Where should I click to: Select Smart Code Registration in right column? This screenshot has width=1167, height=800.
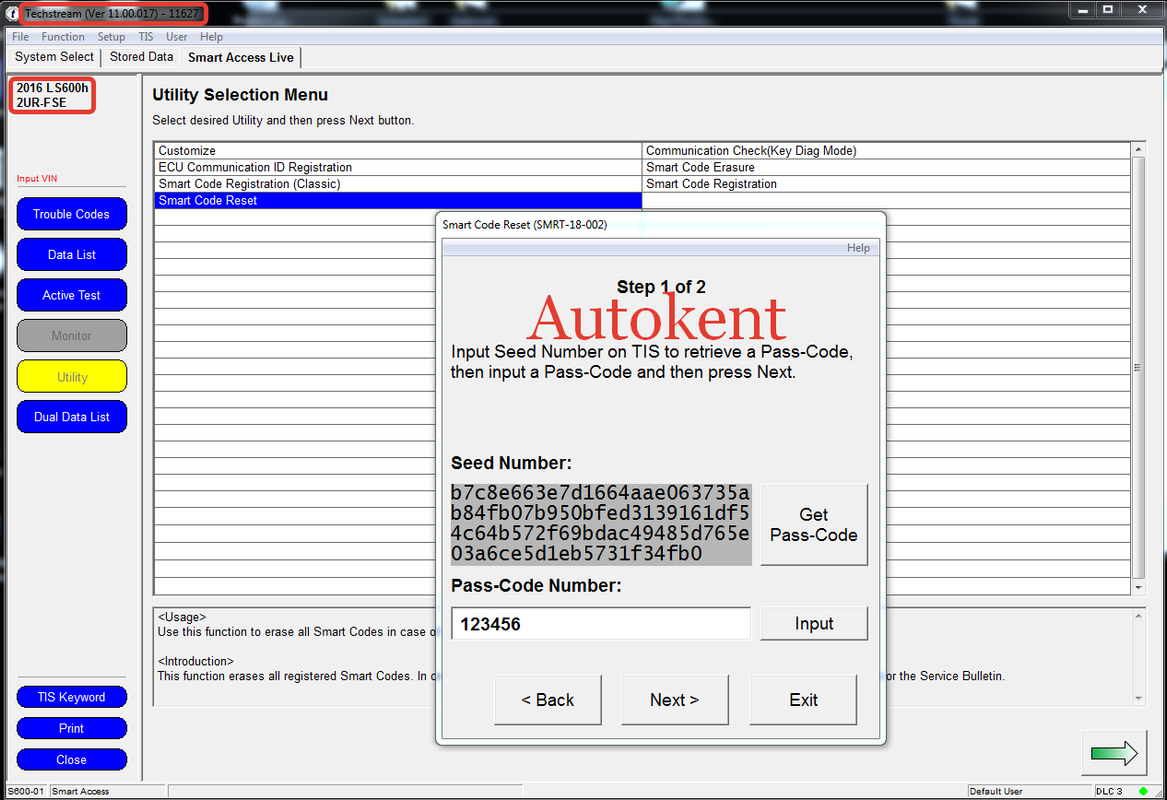(886, 184)
